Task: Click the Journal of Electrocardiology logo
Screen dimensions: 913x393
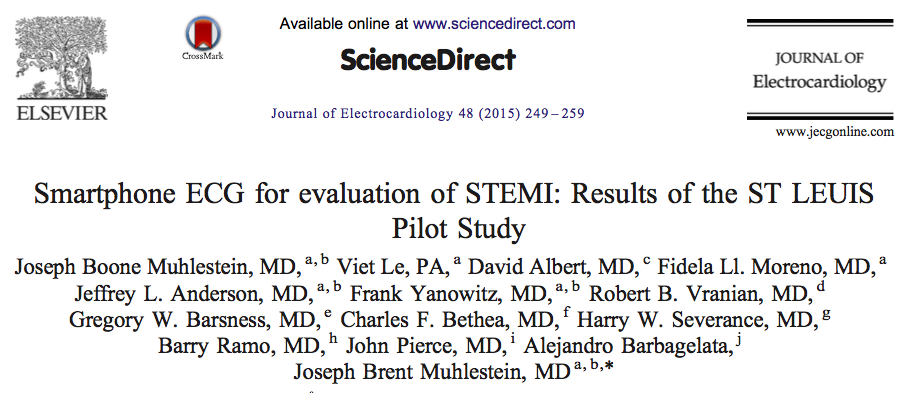Action: point(819,70)
